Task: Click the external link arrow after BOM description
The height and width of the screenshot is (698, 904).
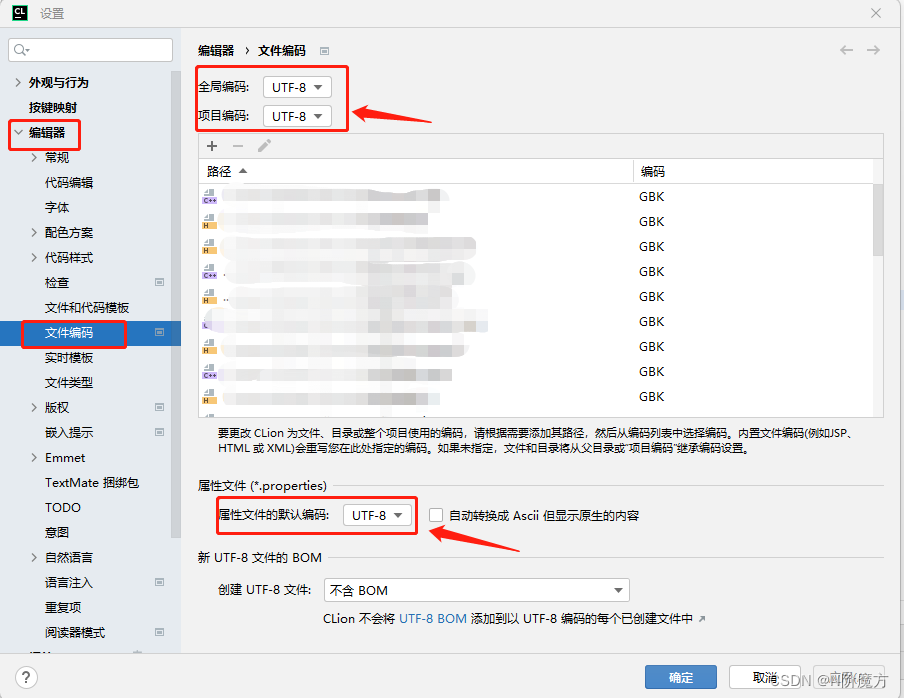Action: click(x=702, y=619)
